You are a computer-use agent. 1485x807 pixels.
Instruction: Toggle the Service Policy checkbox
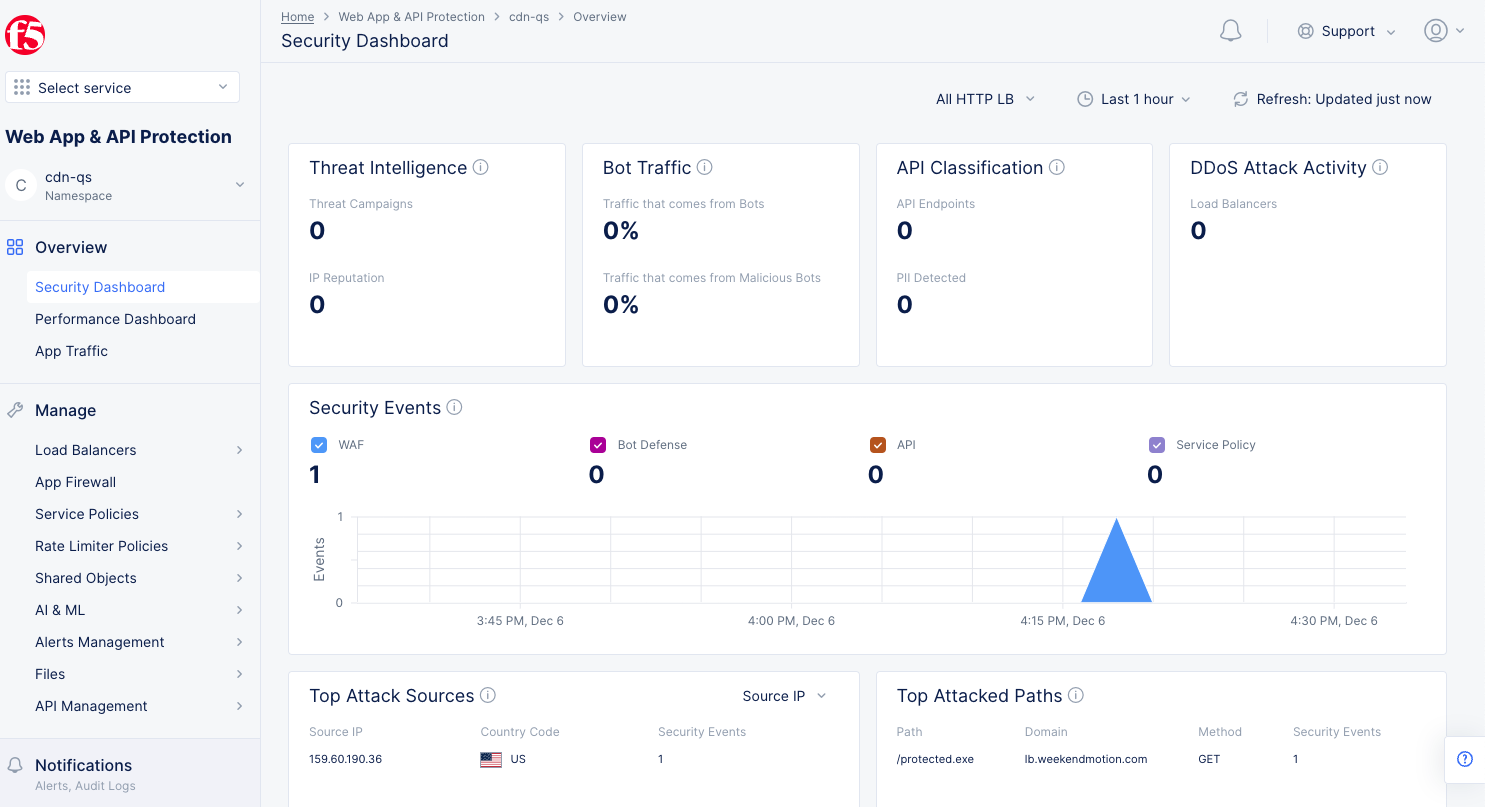(x=1156, y=444)
